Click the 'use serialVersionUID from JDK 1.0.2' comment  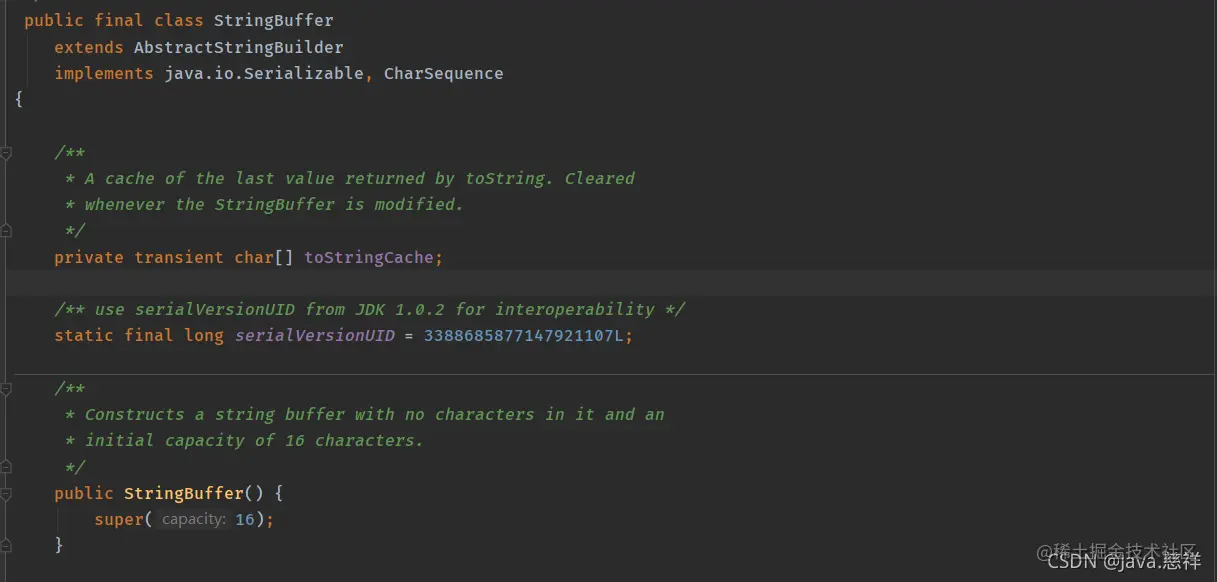click(370, 309)
